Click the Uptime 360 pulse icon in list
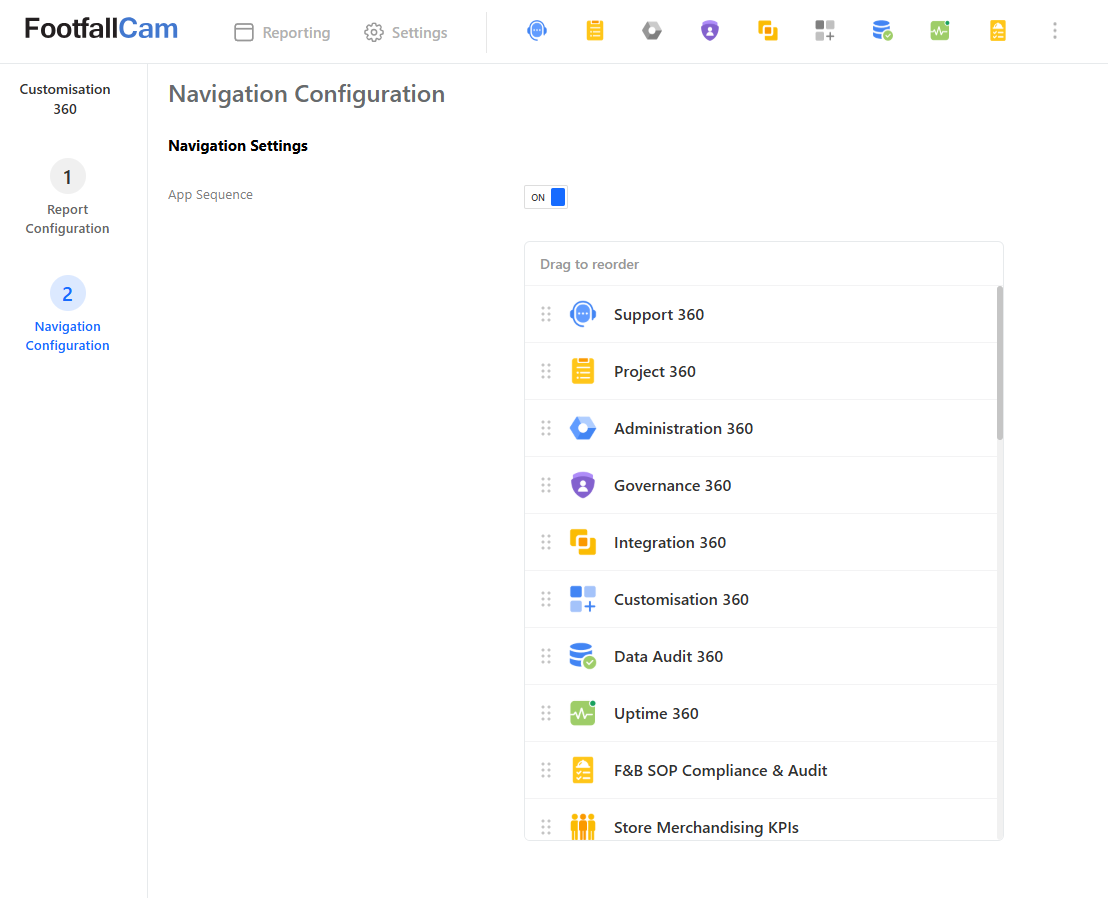 (583, 713)
